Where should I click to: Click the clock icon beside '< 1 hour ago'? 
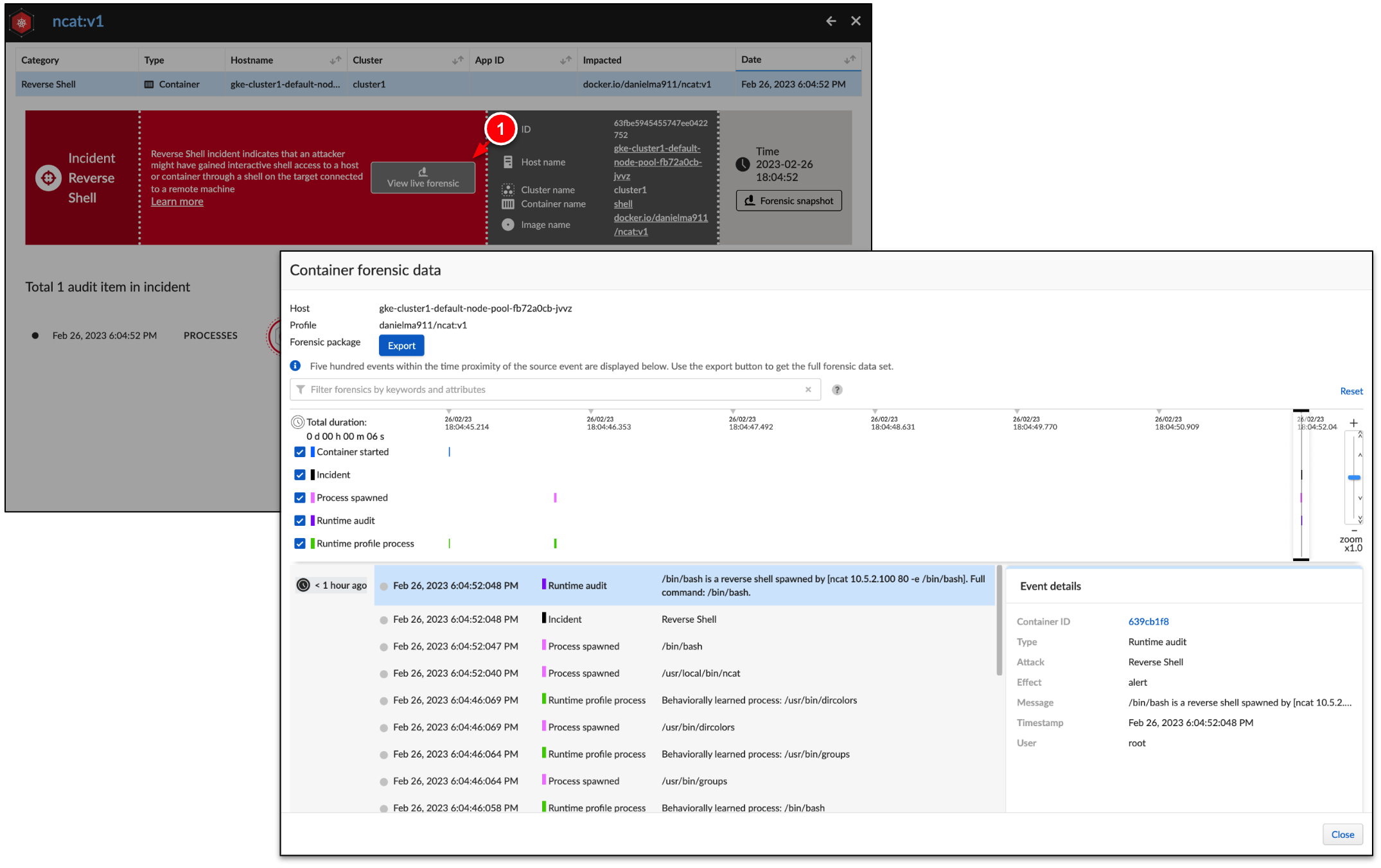[303, 585]
